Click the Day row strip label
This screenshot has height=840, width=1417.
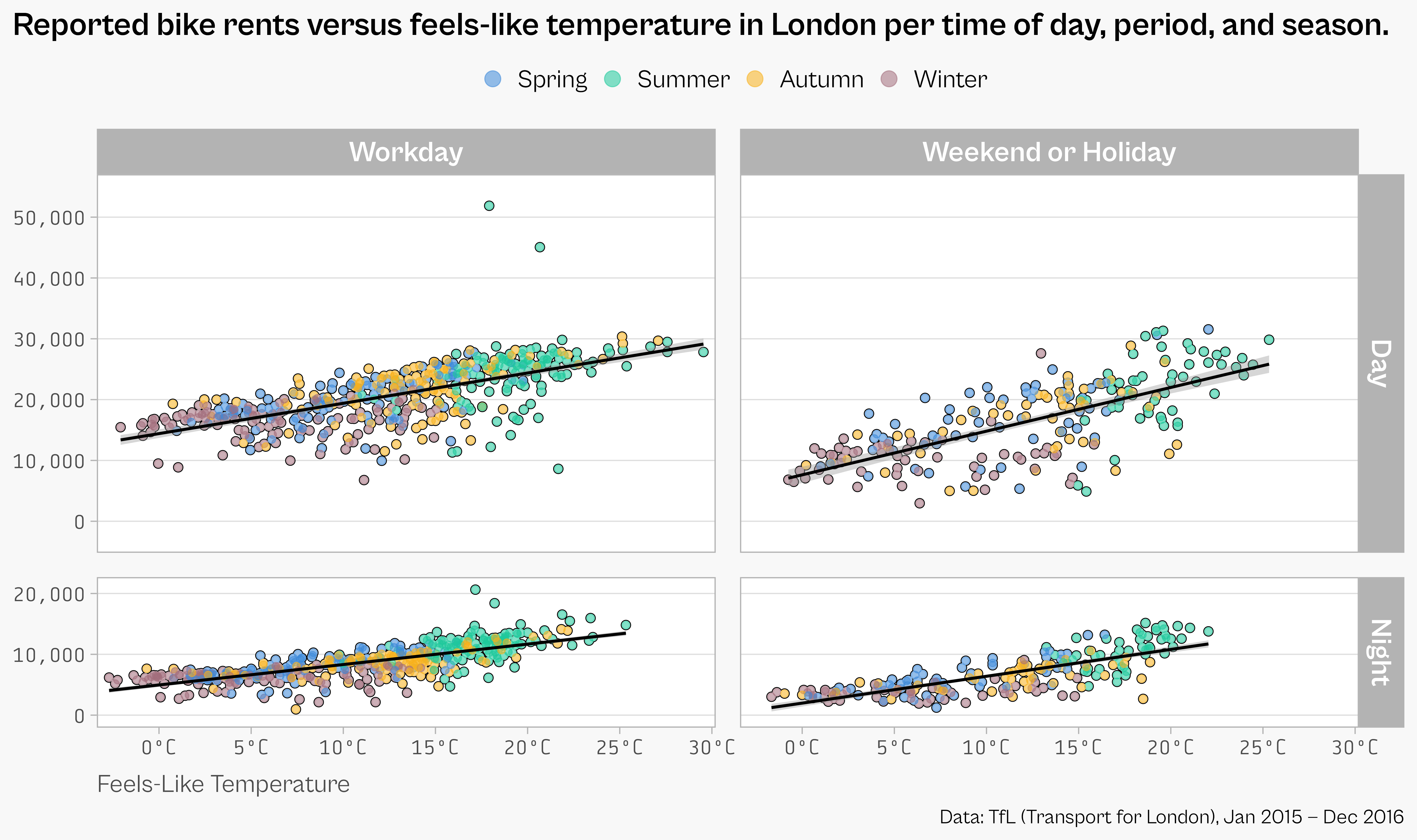1380,363
